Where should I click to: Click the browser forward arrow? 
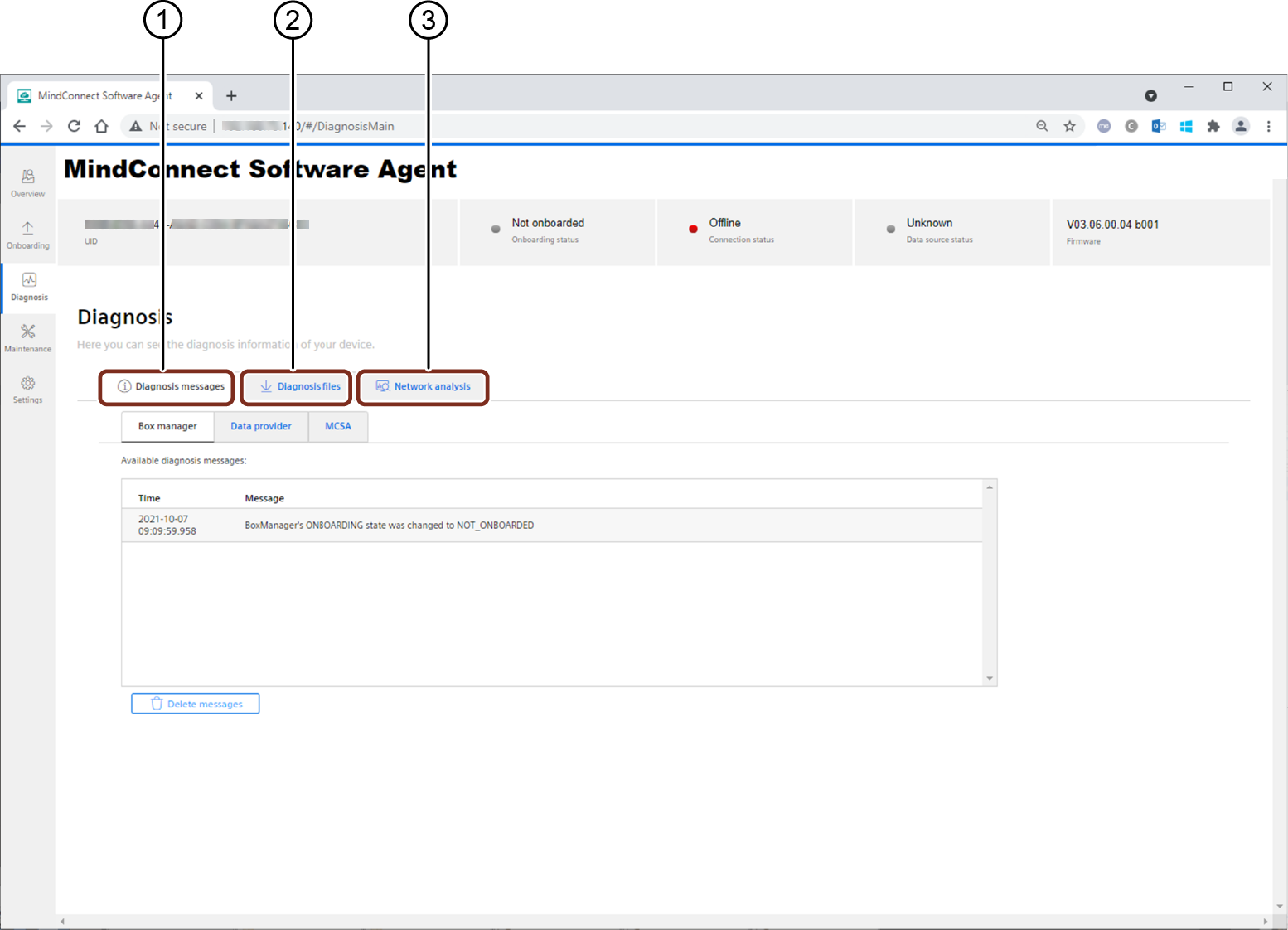click(46, 126)
